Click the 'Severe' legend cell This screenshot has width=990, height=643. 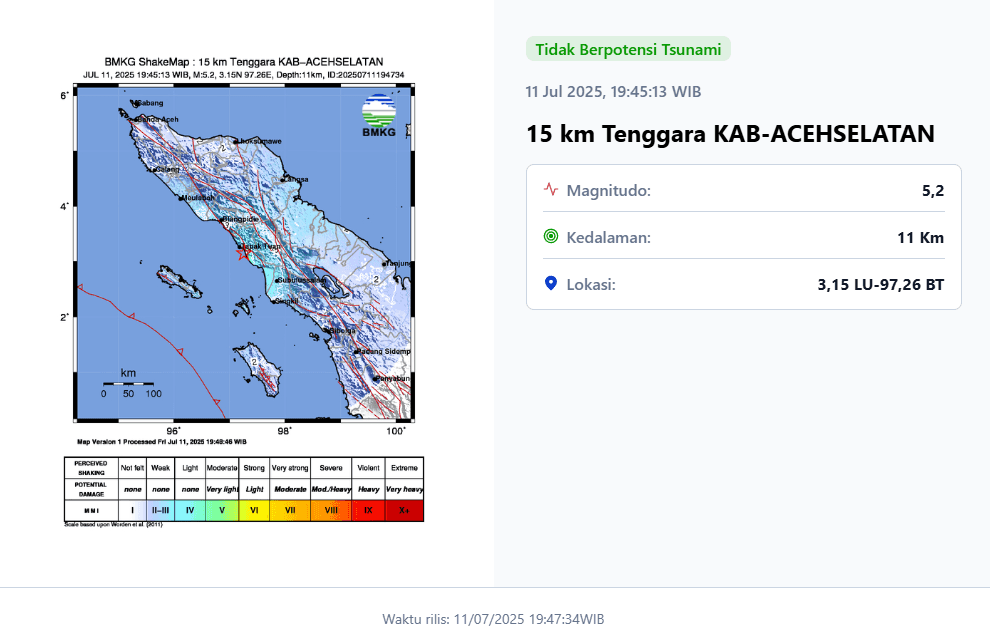click(x=331, y=468)
